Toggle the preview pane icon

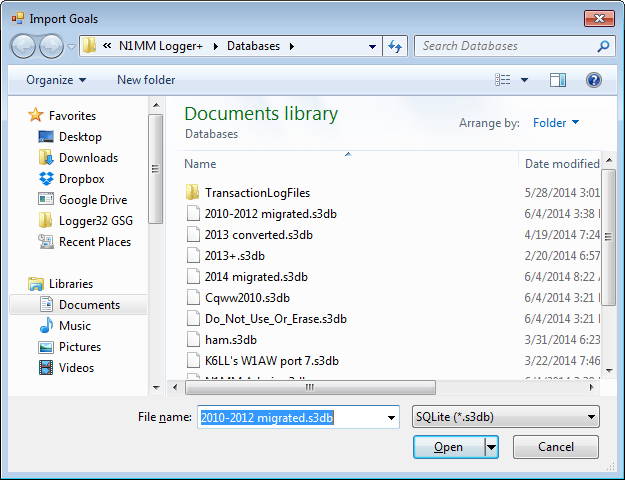click(x=558, y=80)
